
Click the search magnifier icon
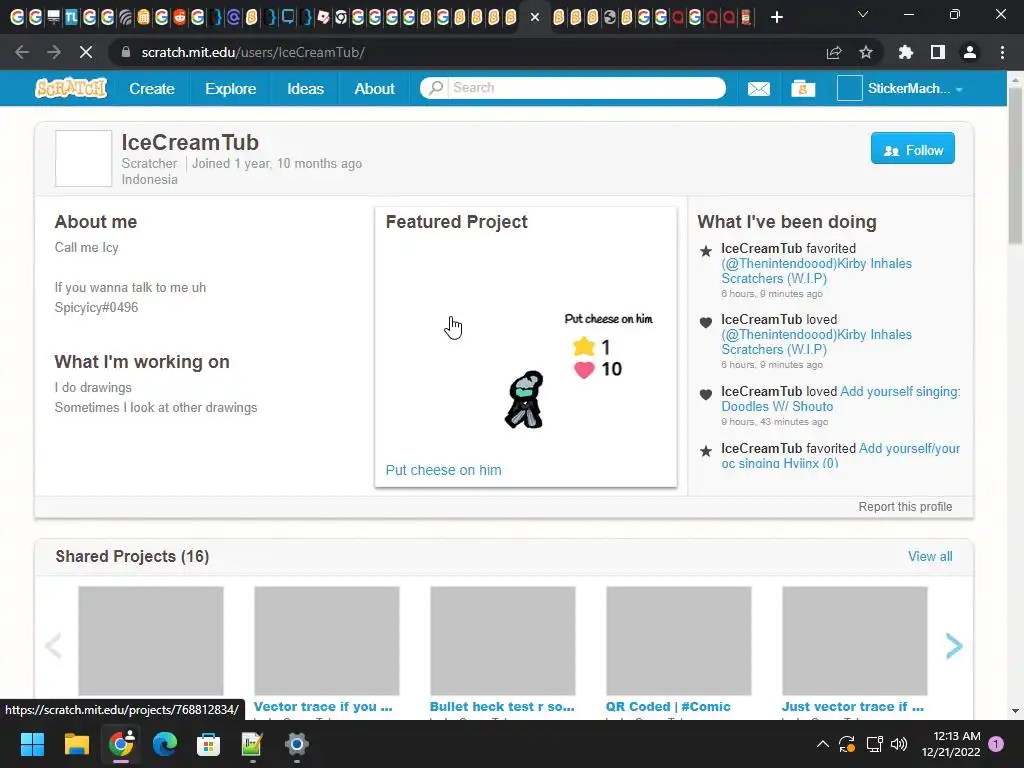click(x=436, y=88)
